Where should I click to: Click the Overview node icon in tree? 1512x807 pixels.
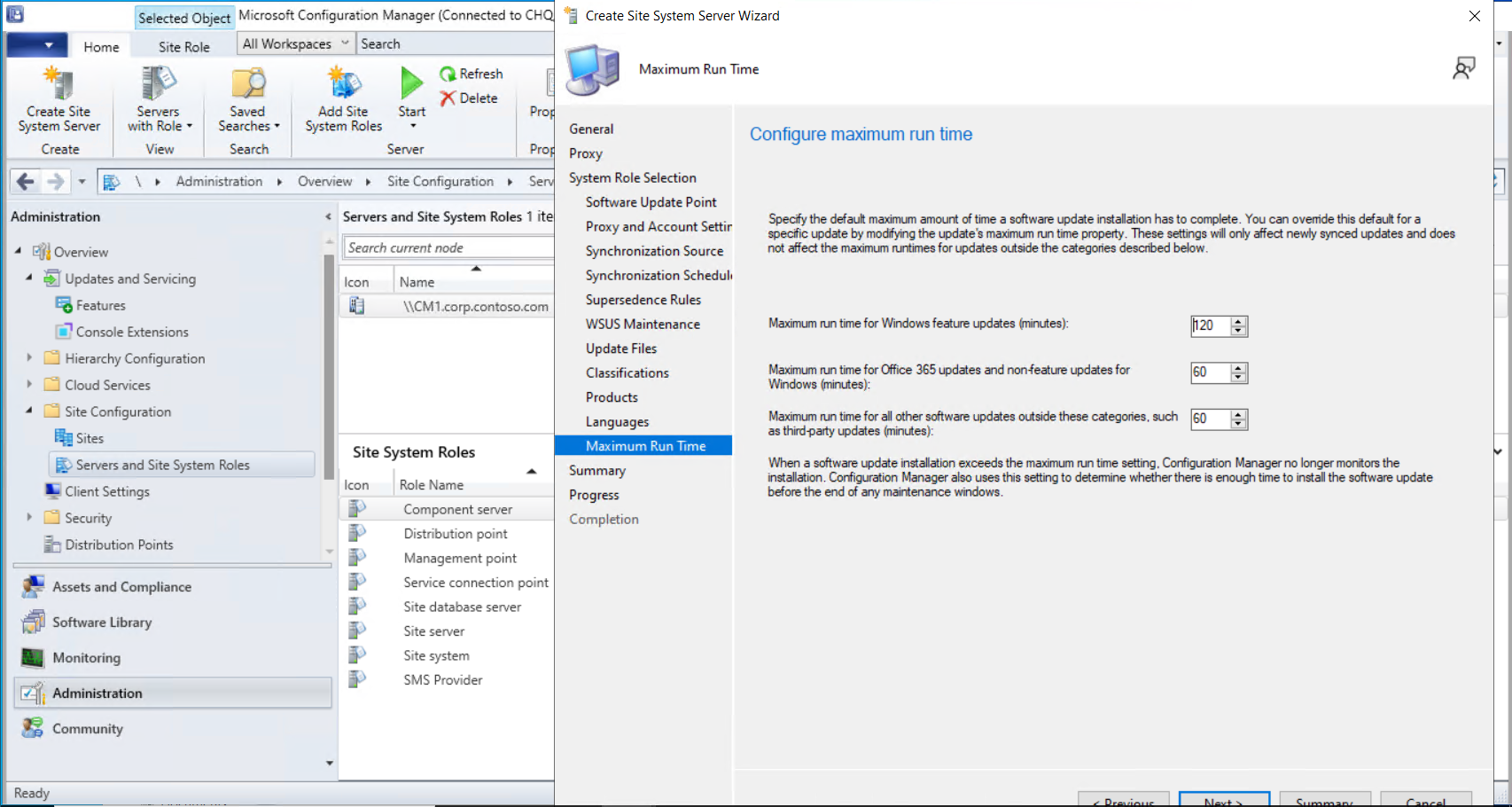tap(41, 252)
